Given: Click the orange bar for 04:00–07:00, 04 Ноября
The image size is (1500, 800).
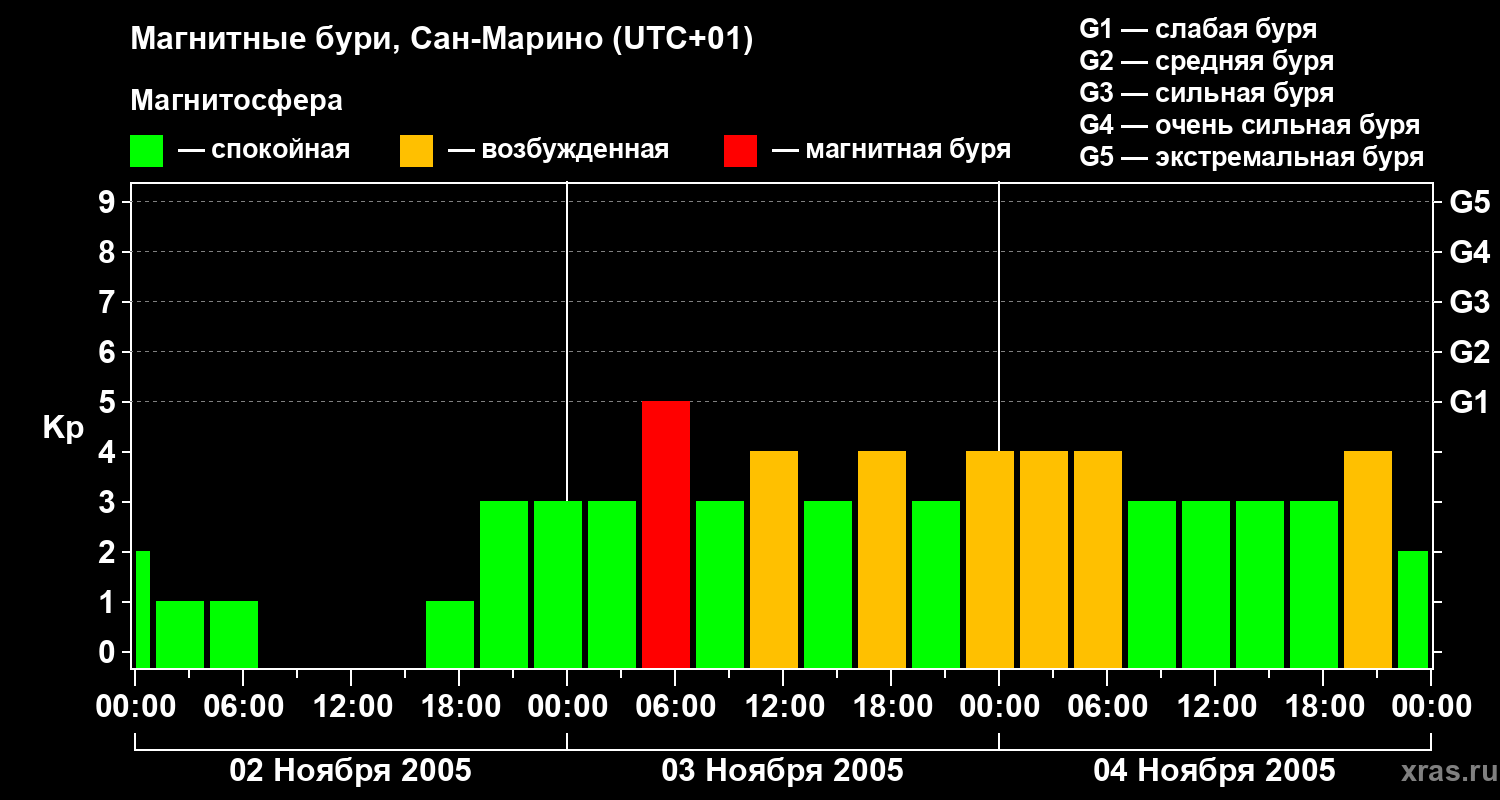Looking at the screenshot, I should coord(1098,559).
